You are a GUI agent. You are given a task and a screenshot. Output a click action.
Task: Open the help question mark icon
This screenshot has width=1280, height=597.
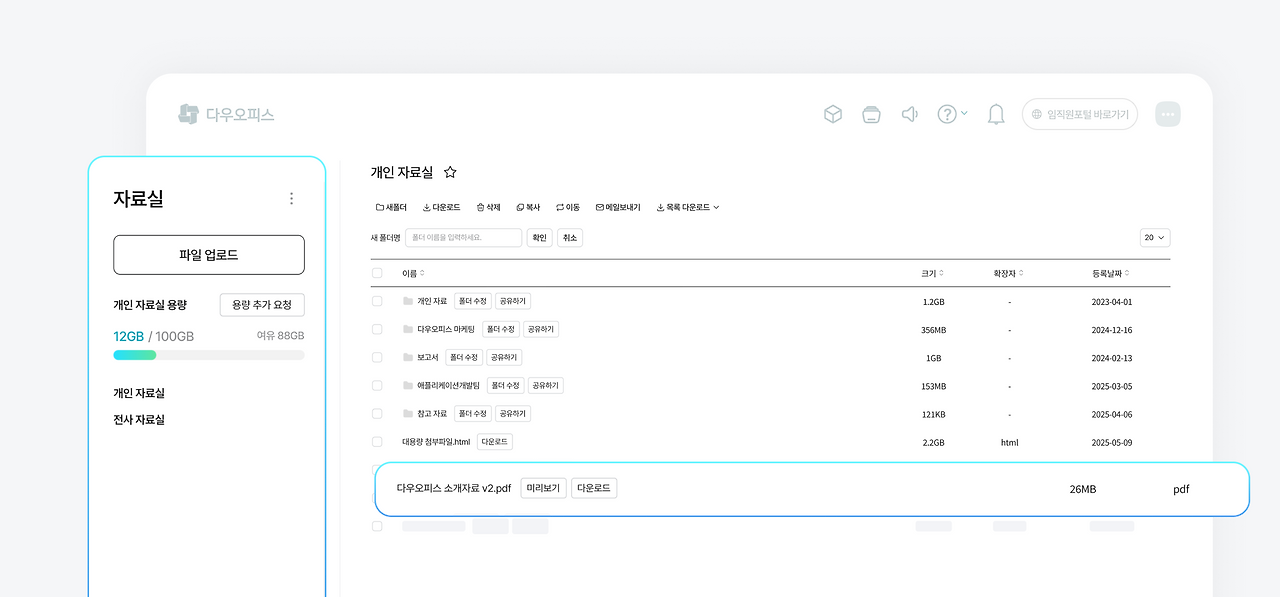pos(947,114)
